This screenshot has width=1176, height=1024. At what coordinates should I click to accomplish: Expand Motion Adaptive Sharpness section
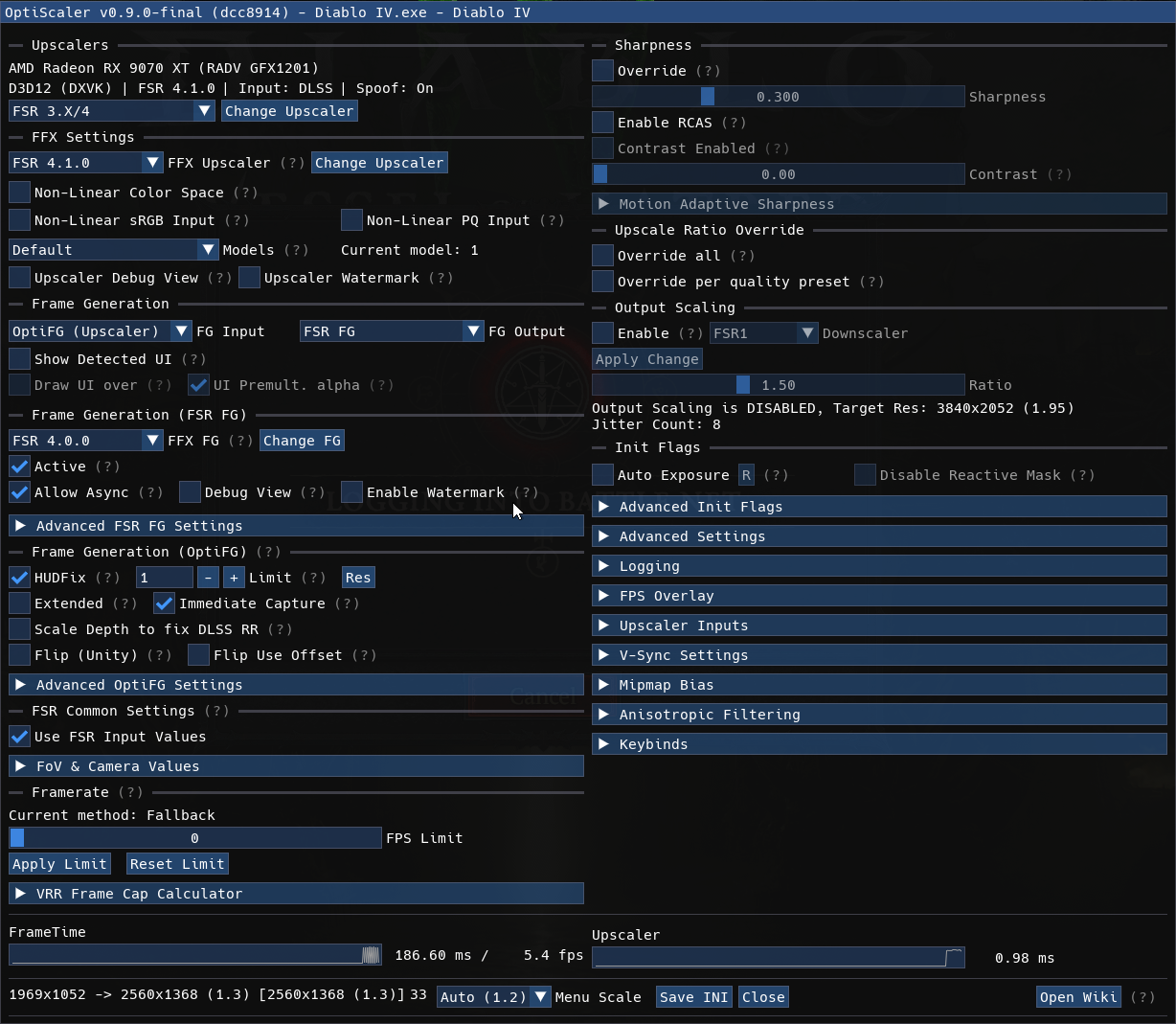879,204
